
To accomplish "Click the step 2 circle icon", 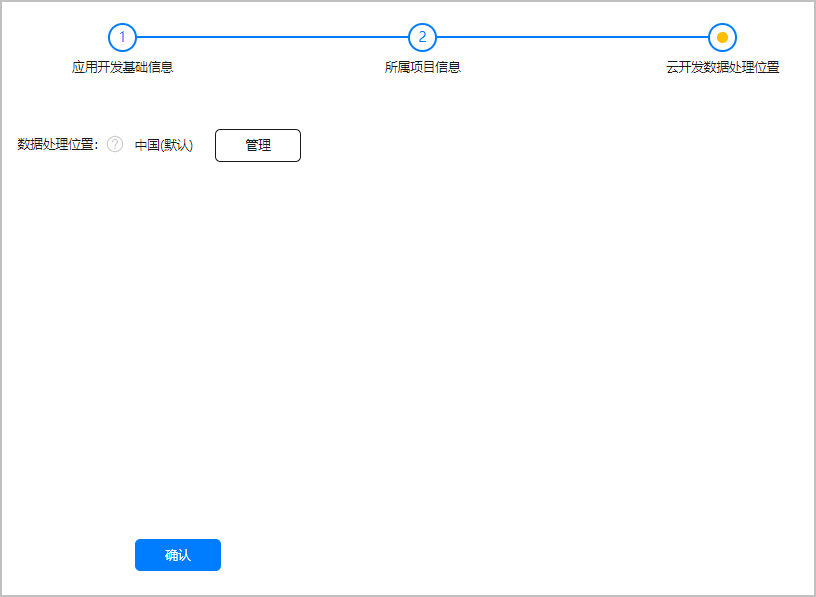I will [422, 37].
